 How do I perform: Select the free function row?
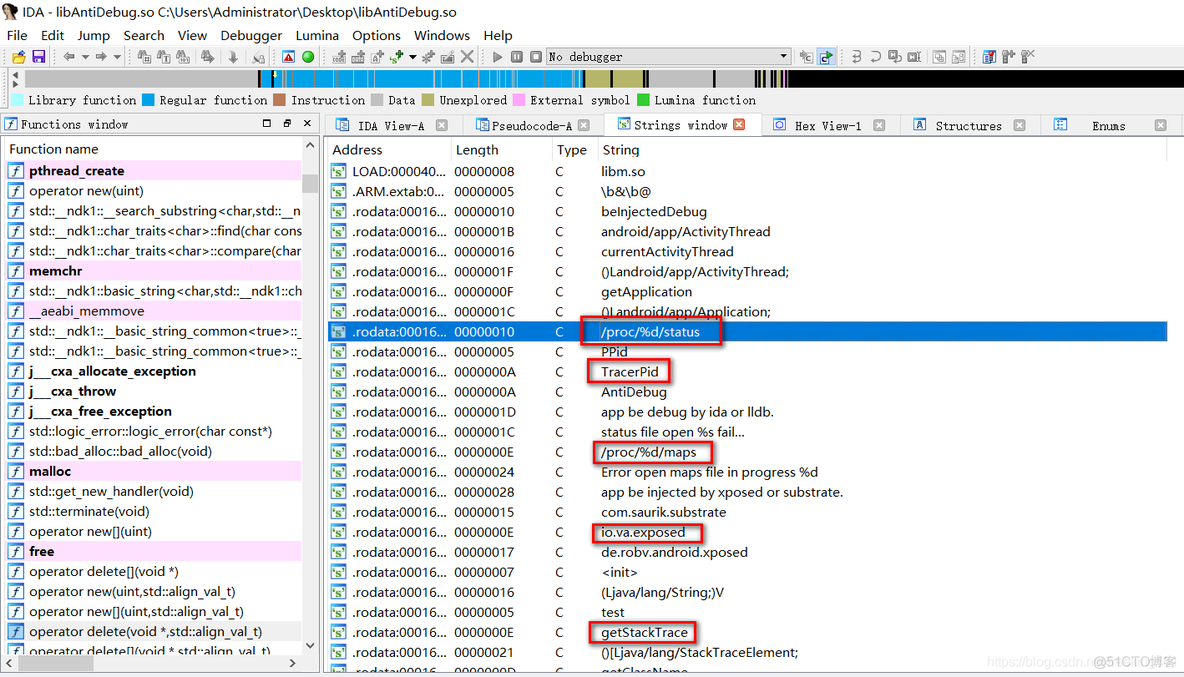(x=154, y=551)
